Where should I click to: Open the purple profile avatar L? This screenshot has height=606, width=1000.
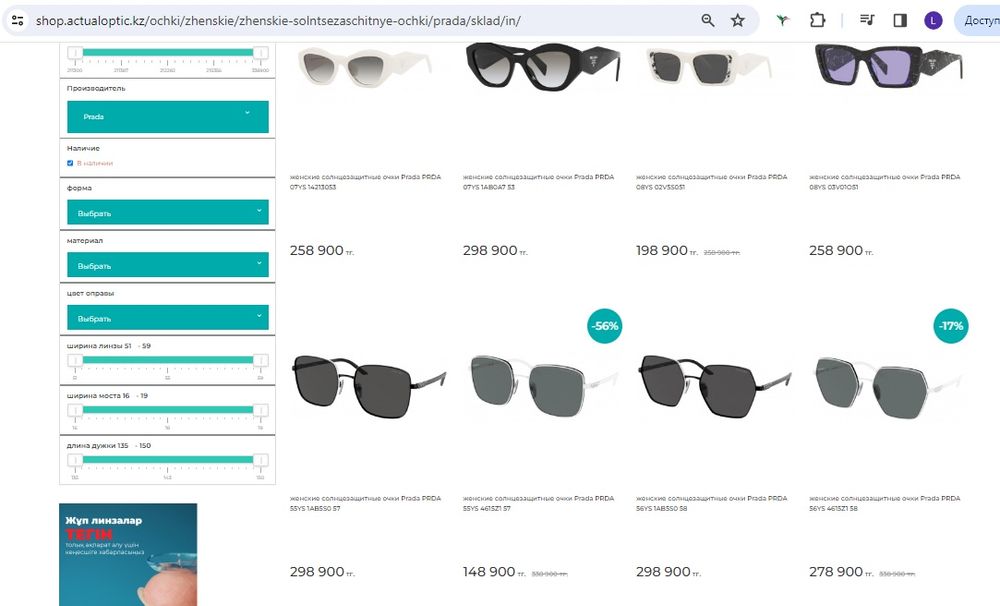(x=933, y=20)
